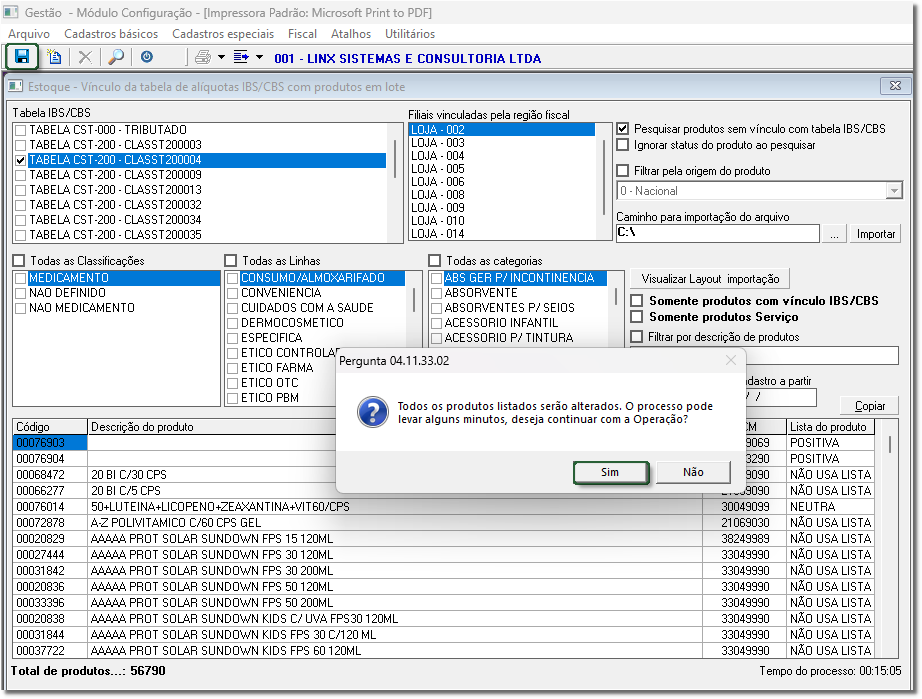
Task: Open the Fiscal menu
Action: point(302,34)
